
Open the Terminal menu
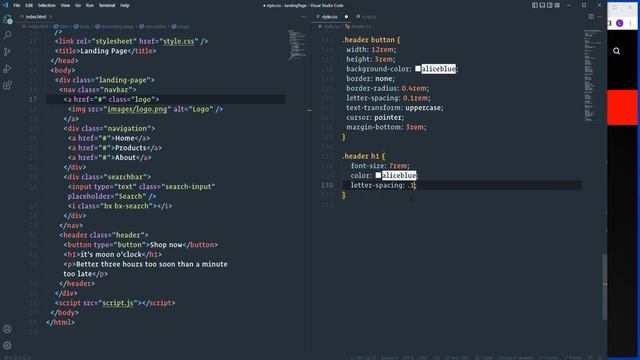click(107, 5)
